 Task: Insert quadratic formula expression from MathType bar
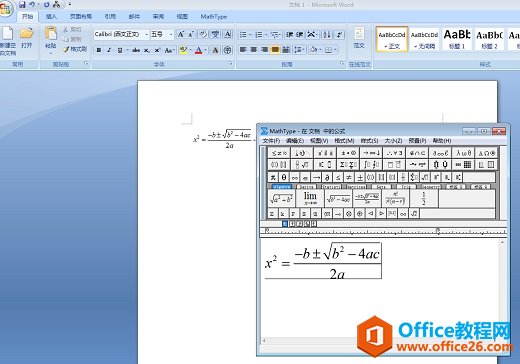click(367, 198)
